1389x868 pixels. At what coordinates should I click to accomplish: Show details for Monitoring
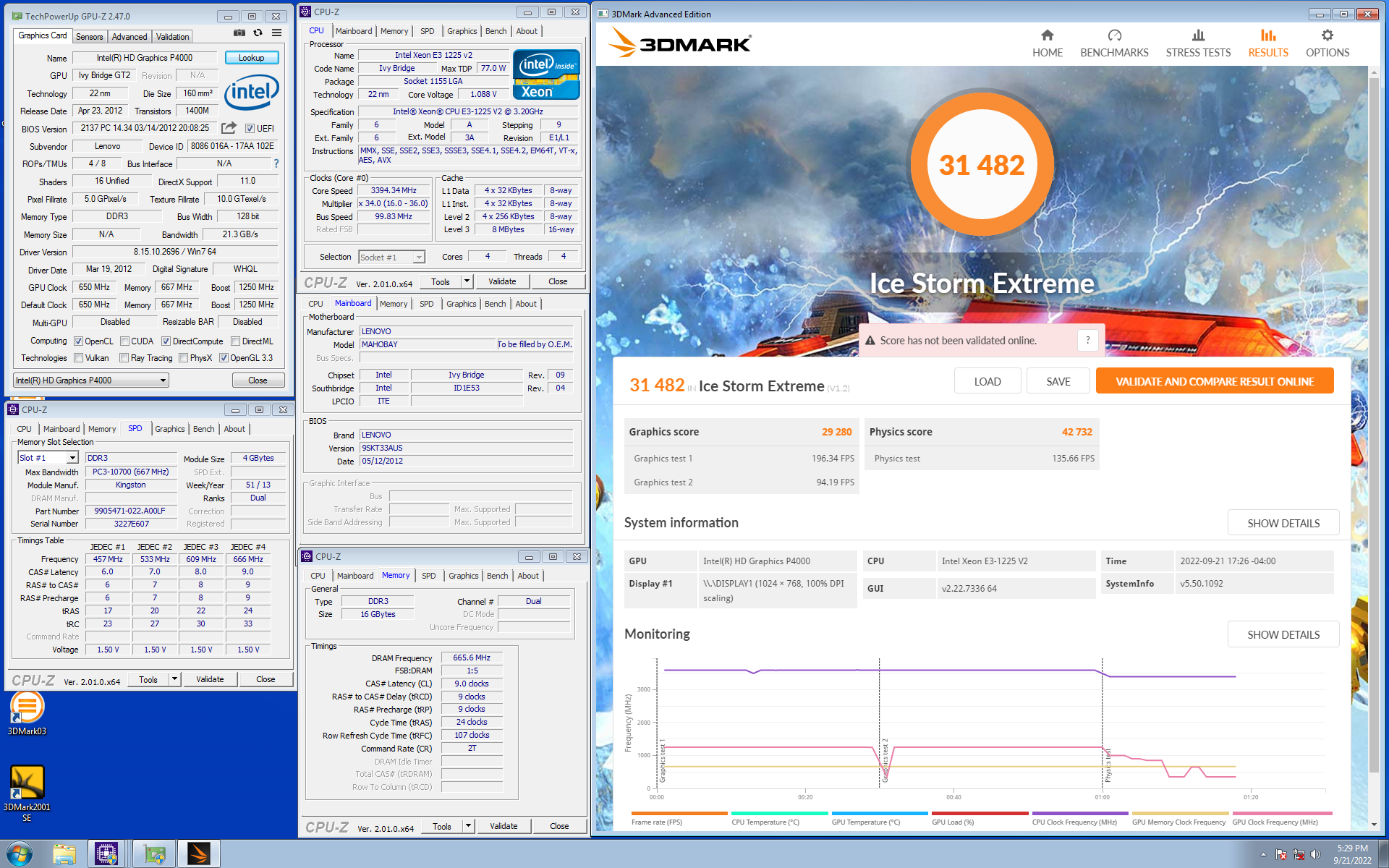(1283, 634)
